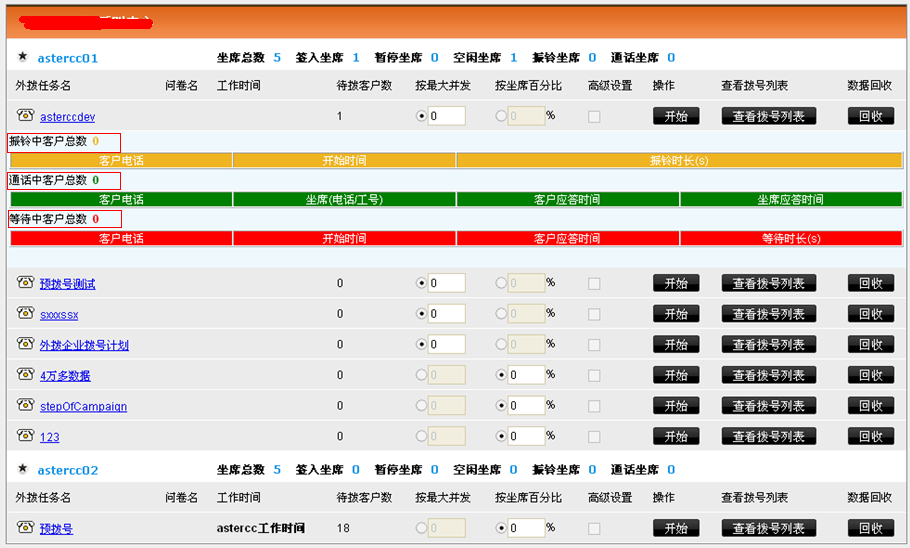910x548 pixels.
Task: Tick the 高级设置 checkbox for stepOfCampaign
Action: [594, 406]
